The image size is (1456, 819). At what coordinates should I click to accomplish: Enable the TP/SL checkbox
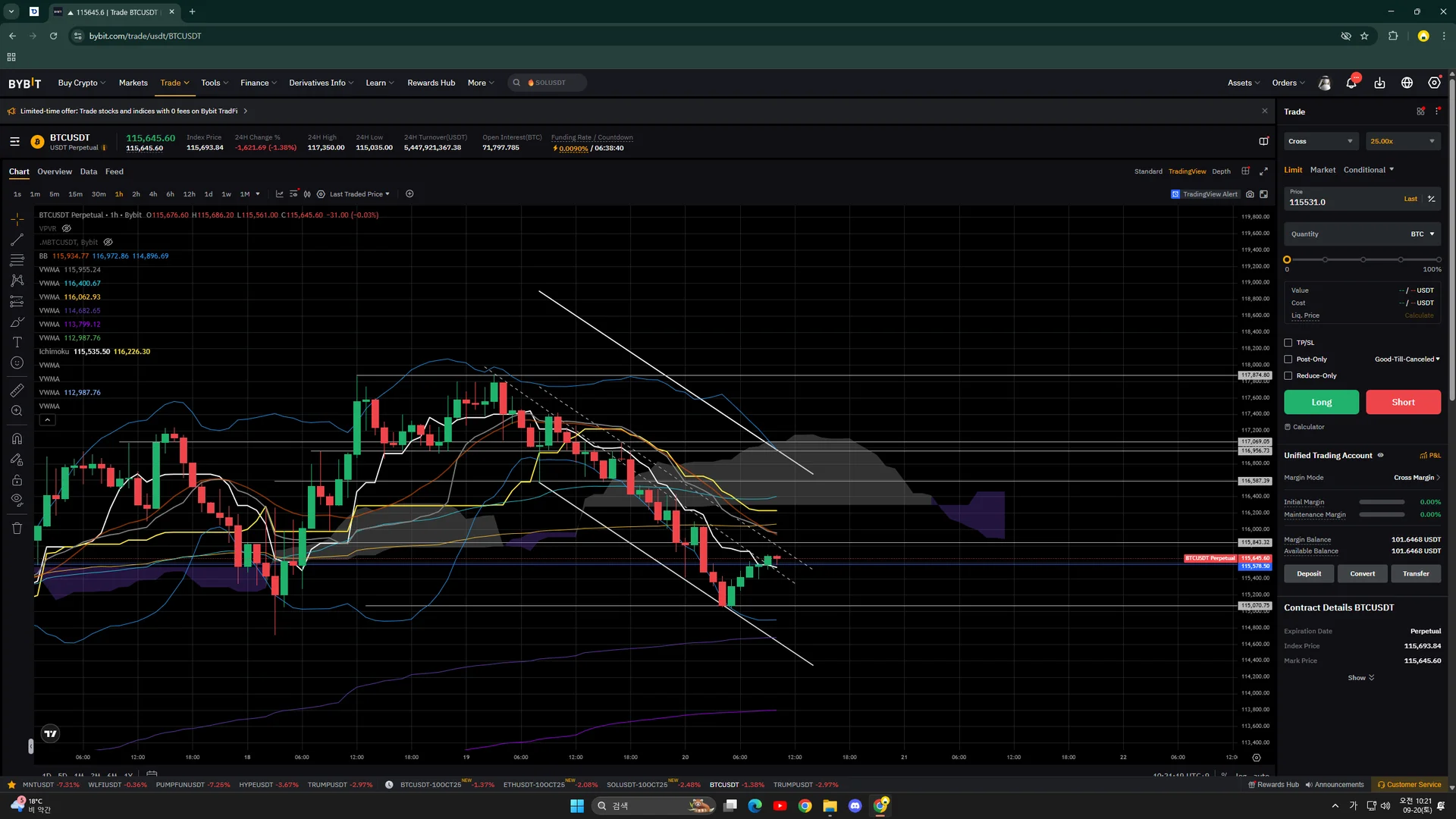(1288, 343)
